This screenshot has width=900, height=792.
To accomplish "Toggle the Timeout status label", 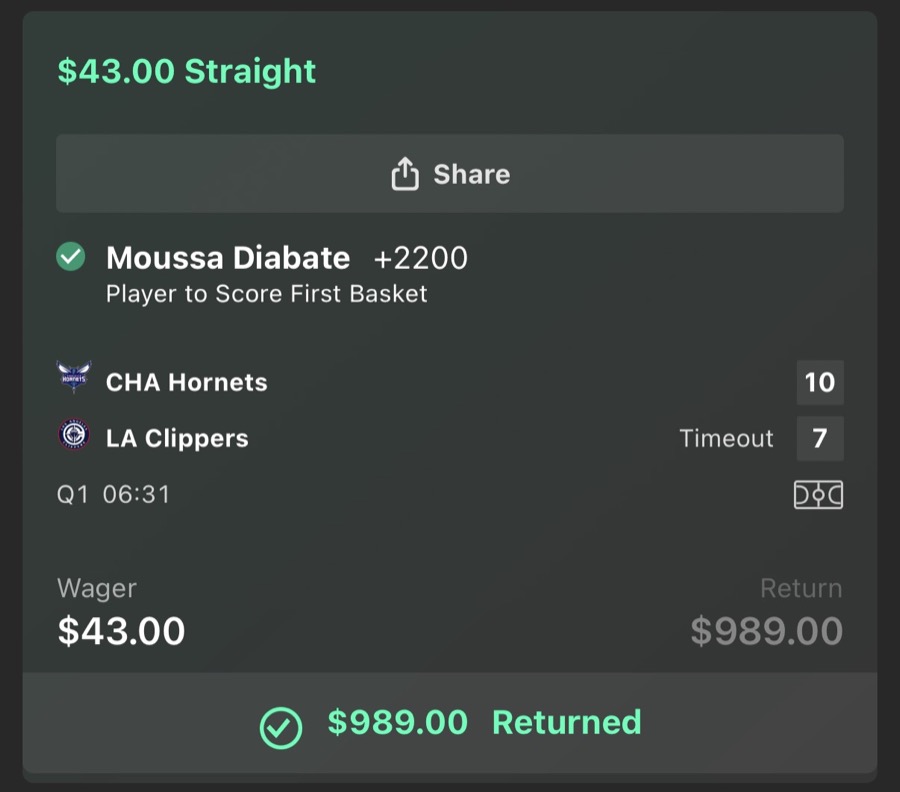I will tap(726, 437).
